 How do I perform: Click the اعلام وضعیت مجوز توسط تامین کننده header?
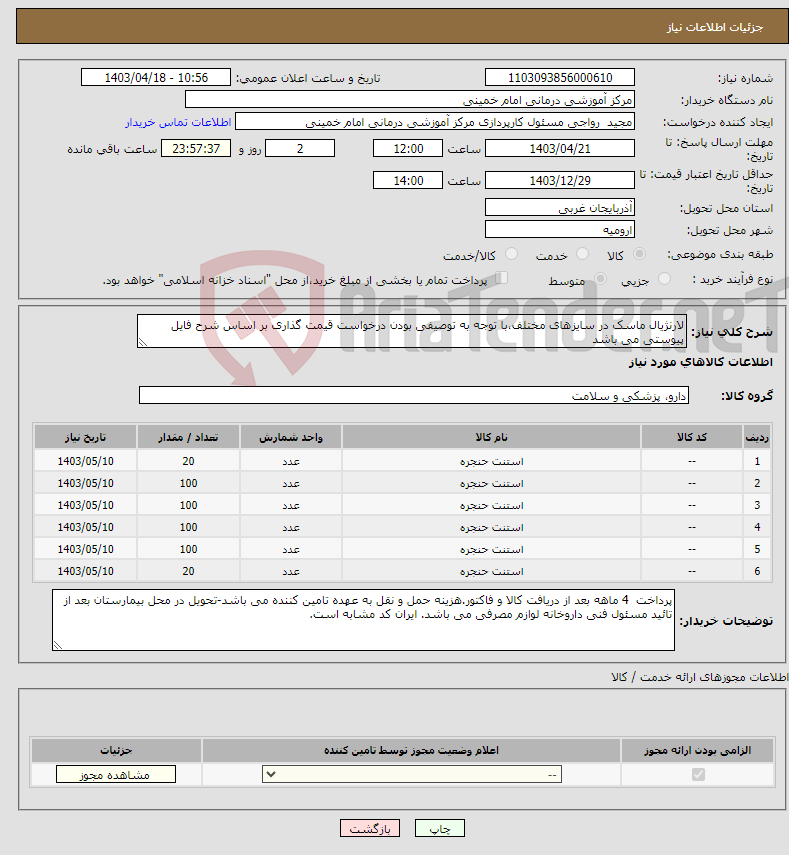411,750
